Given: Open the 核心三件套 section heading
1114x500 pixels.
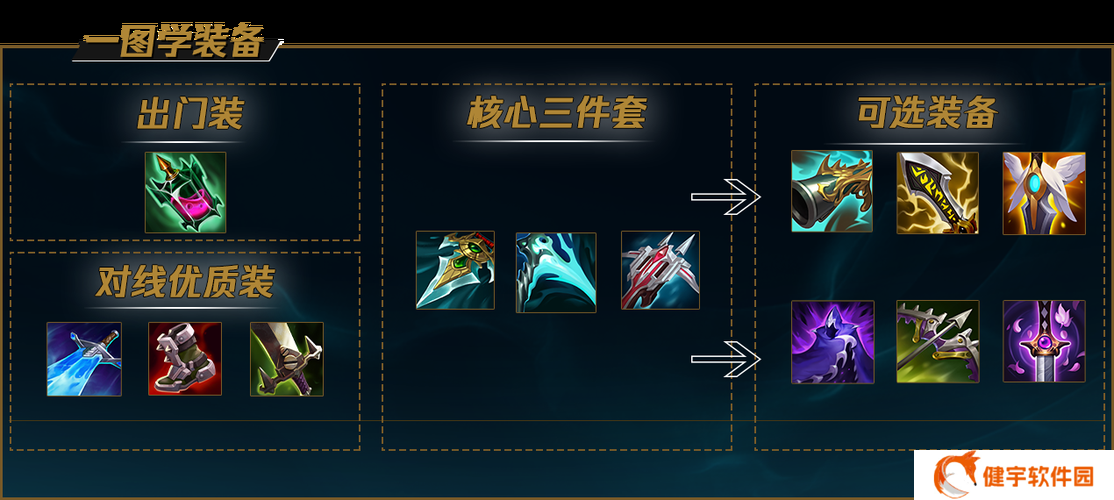Looking at the screenshot, I should (x=556, y=114).
